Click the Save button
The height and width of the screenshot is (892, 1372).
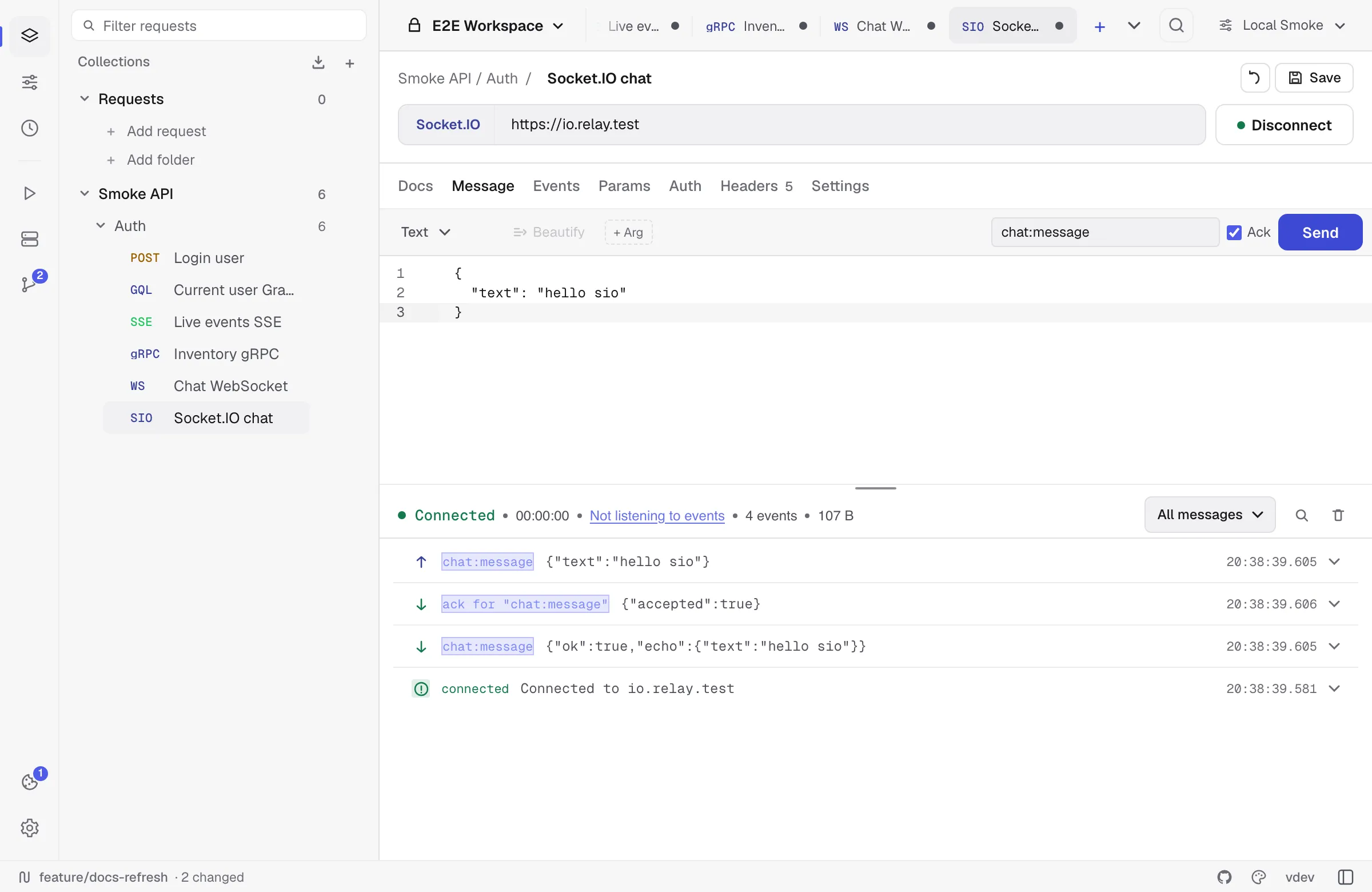pos(1314,78)
